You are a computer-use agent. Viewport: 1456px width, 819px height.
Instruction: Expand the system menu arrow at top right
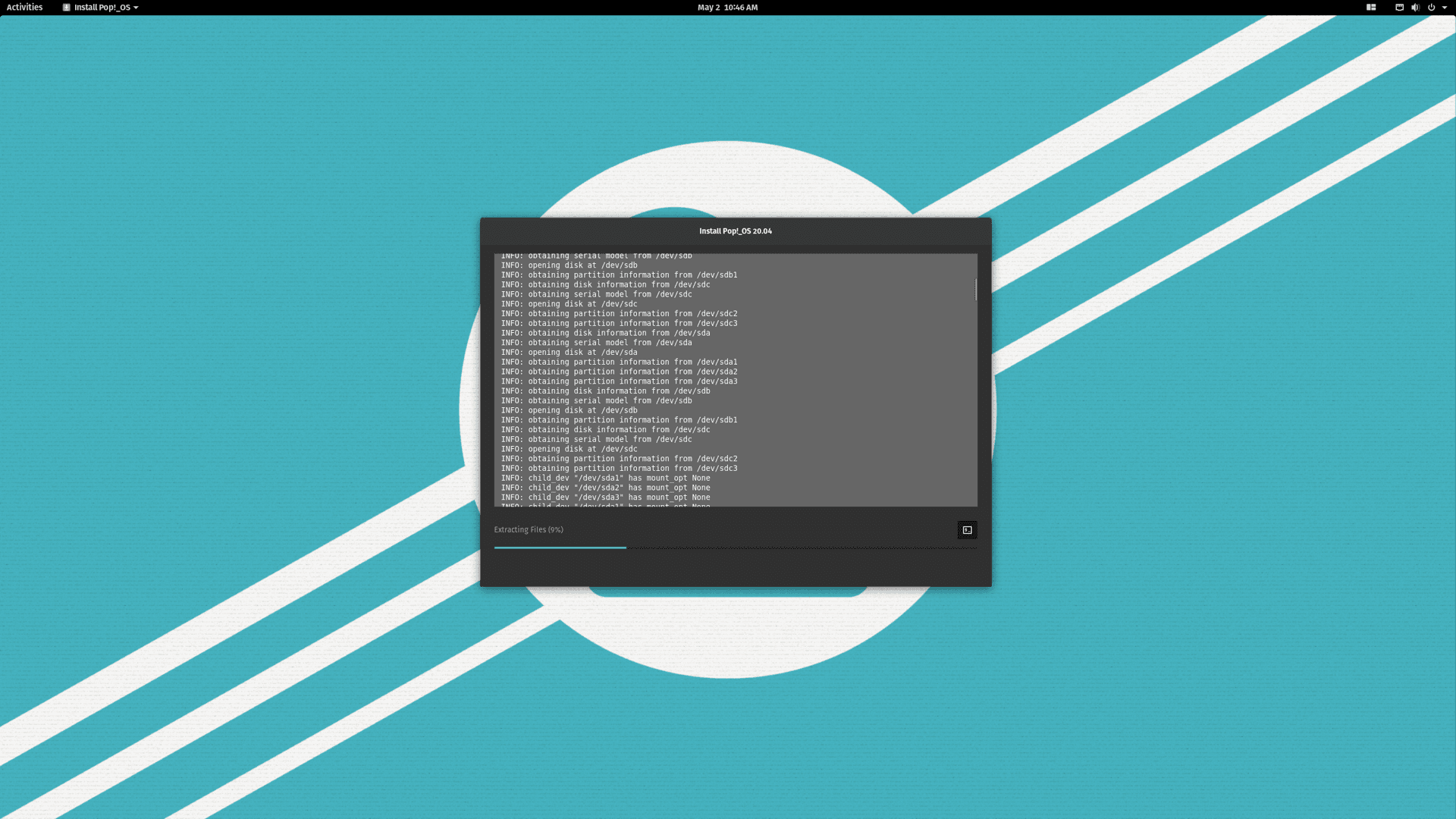(x=1445, y=8)
